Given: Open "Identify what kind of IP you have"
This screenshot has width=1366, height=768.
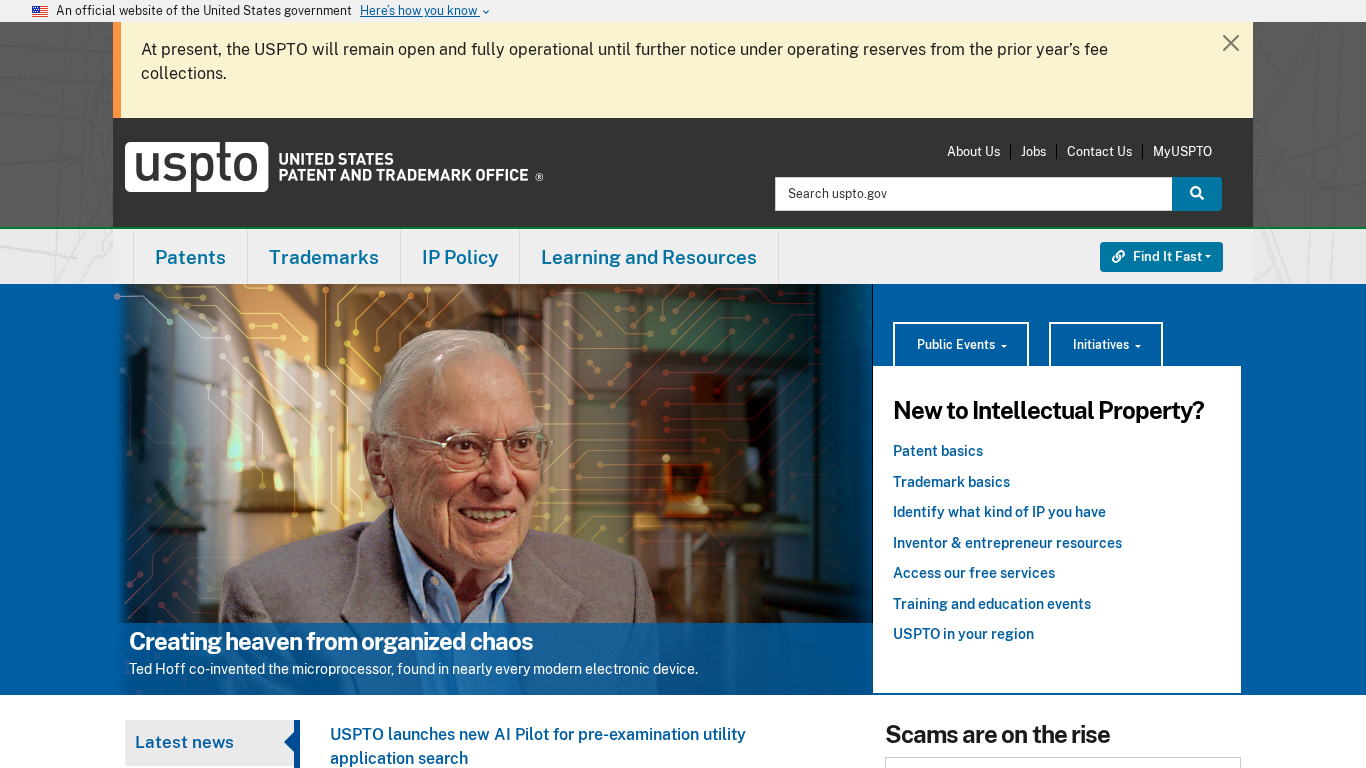Looking at the screenshot, I should [999, 512].
